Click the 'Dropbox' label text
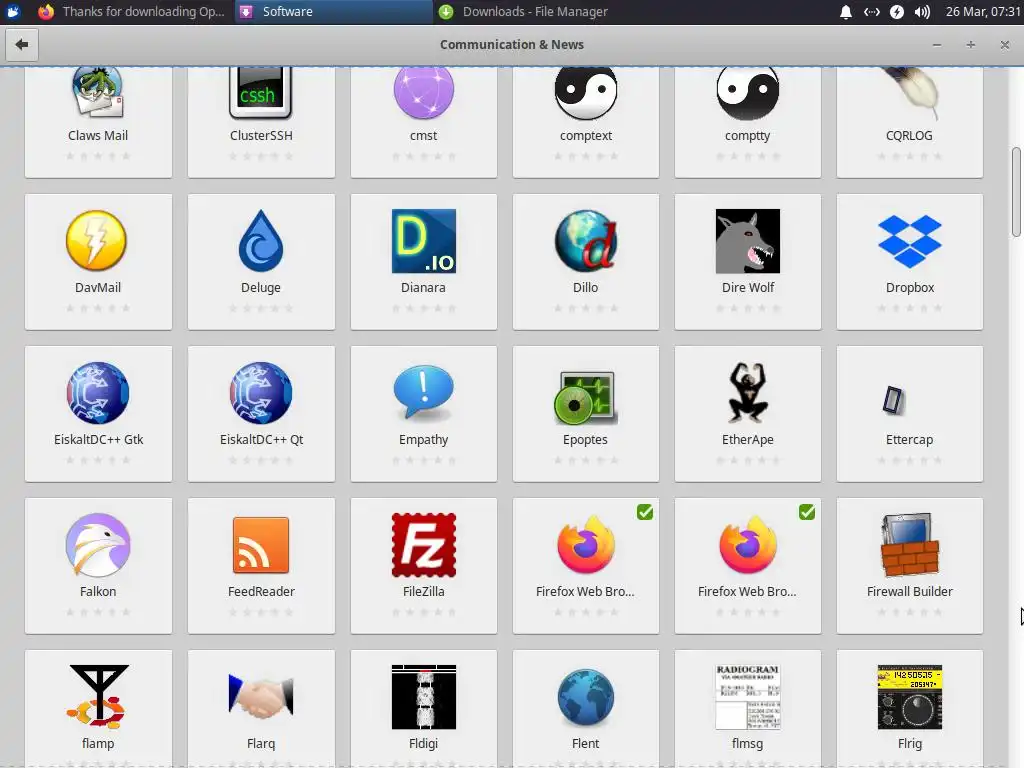1024x768 pixels. click(910, 287)
